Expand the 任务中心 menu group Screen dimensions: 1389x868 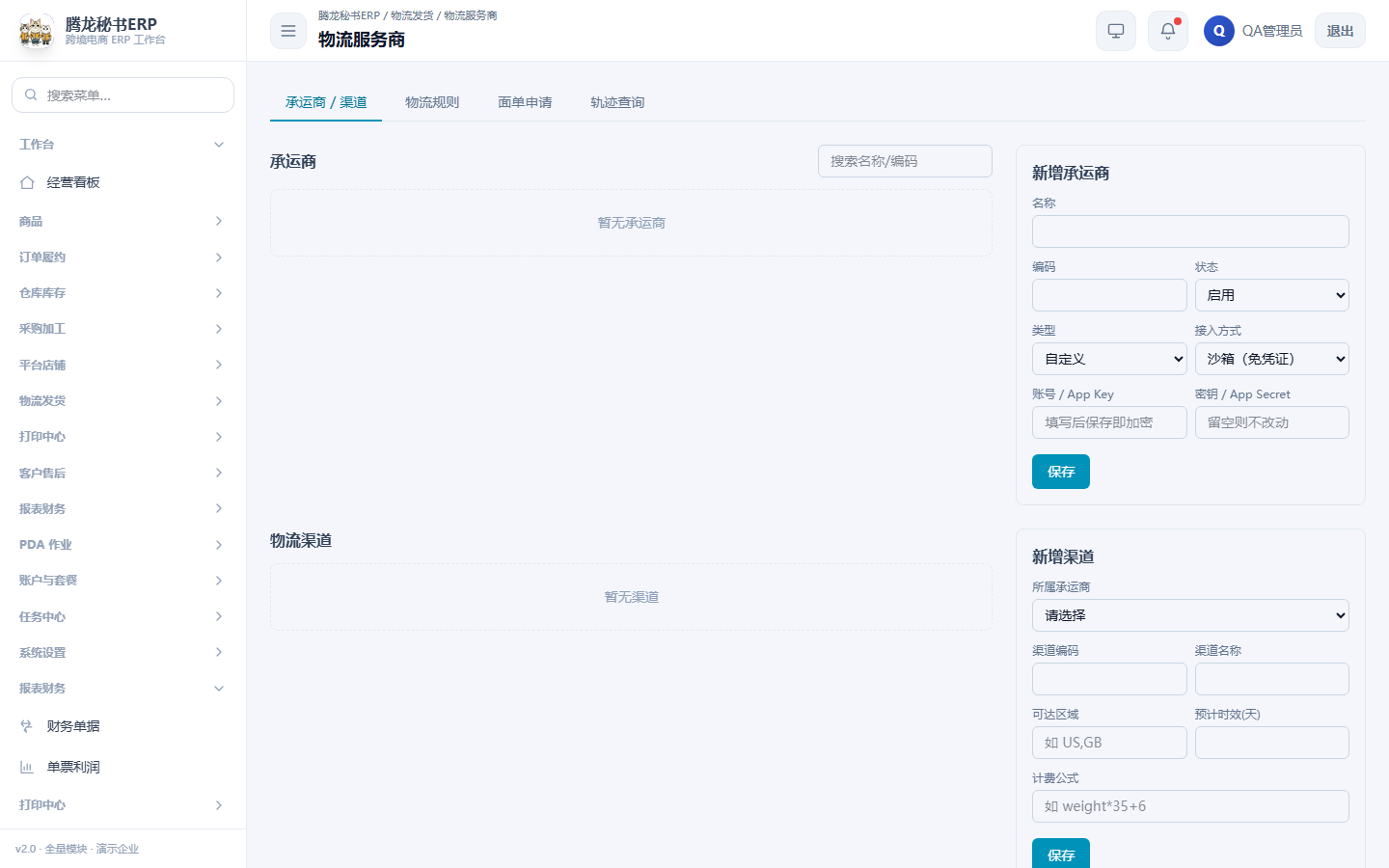tap(123, 616)
